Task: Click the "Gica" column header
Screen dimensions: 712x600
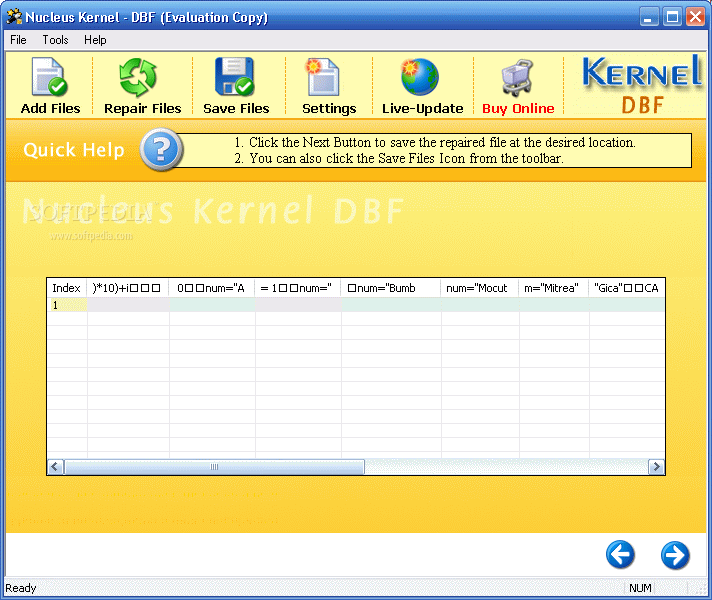Action: pyautogui.click(x=627, y=288)
